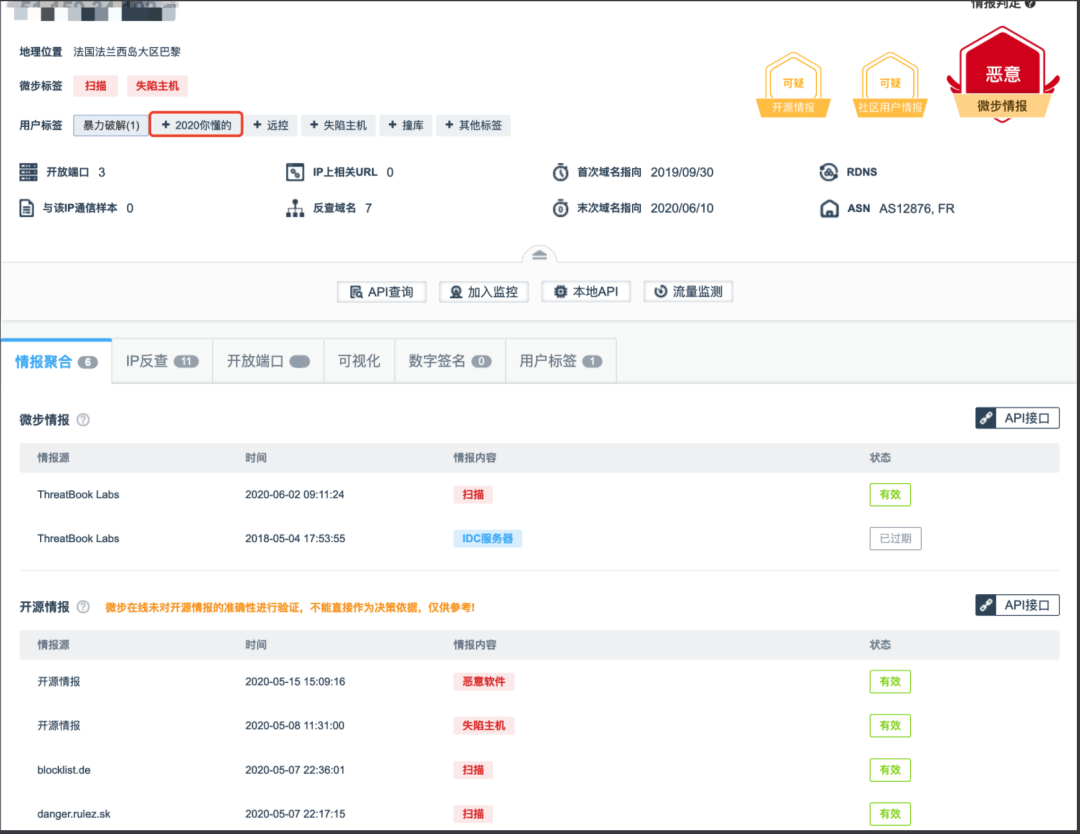Image resolution: width=1080 pixels, height=834 pixels.
Task: Click the 流量监测 button
Action: pyautogui.click(x=688, y=291)
